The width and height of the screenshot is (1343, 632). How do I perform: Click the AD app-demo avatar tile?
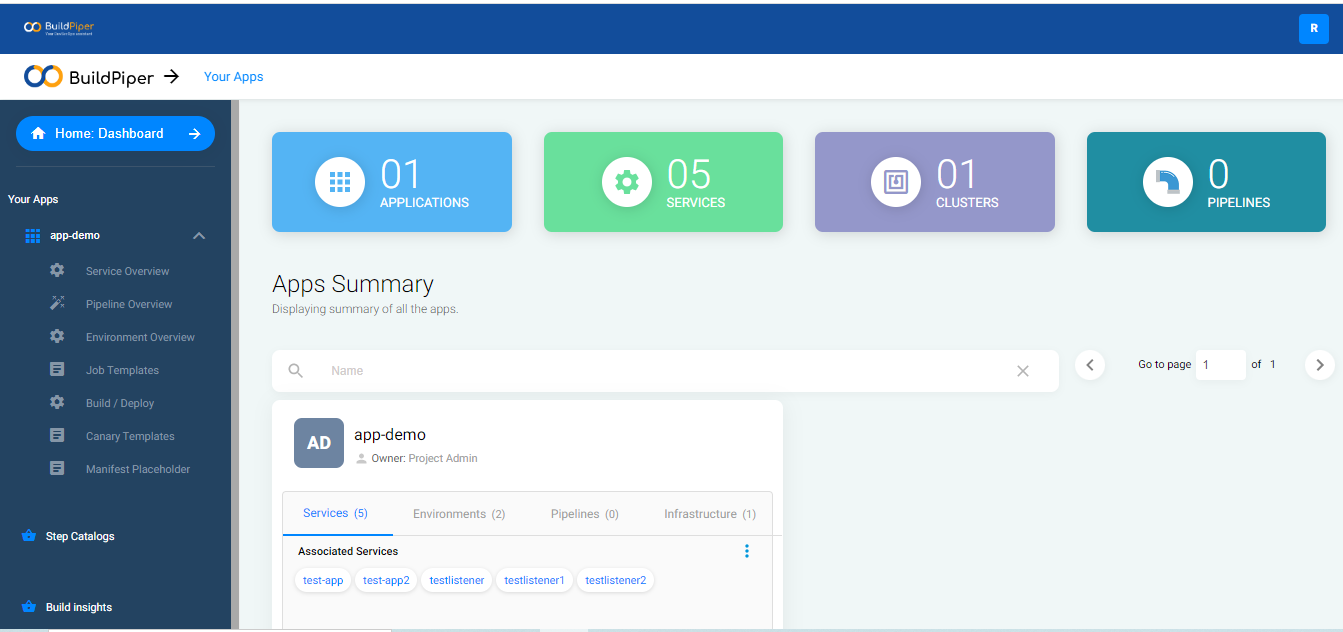319,443
